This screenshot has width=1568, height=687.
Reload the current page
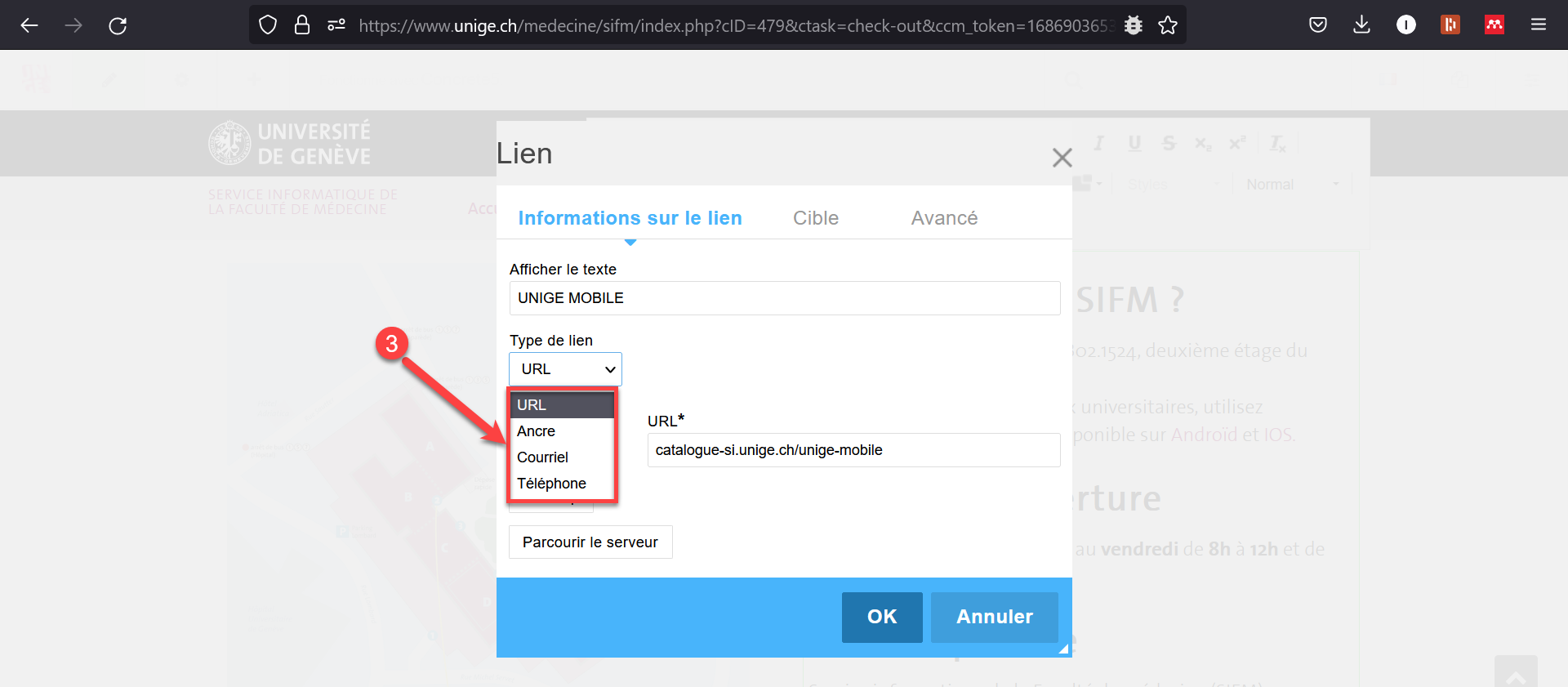pos(118,25)
